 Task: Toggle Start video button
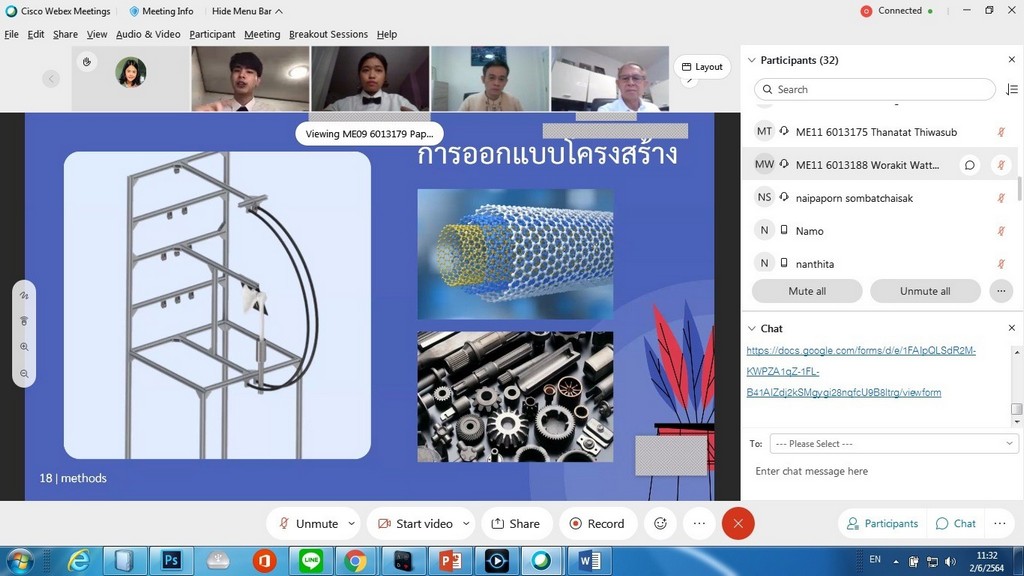[x=414, y=523]
